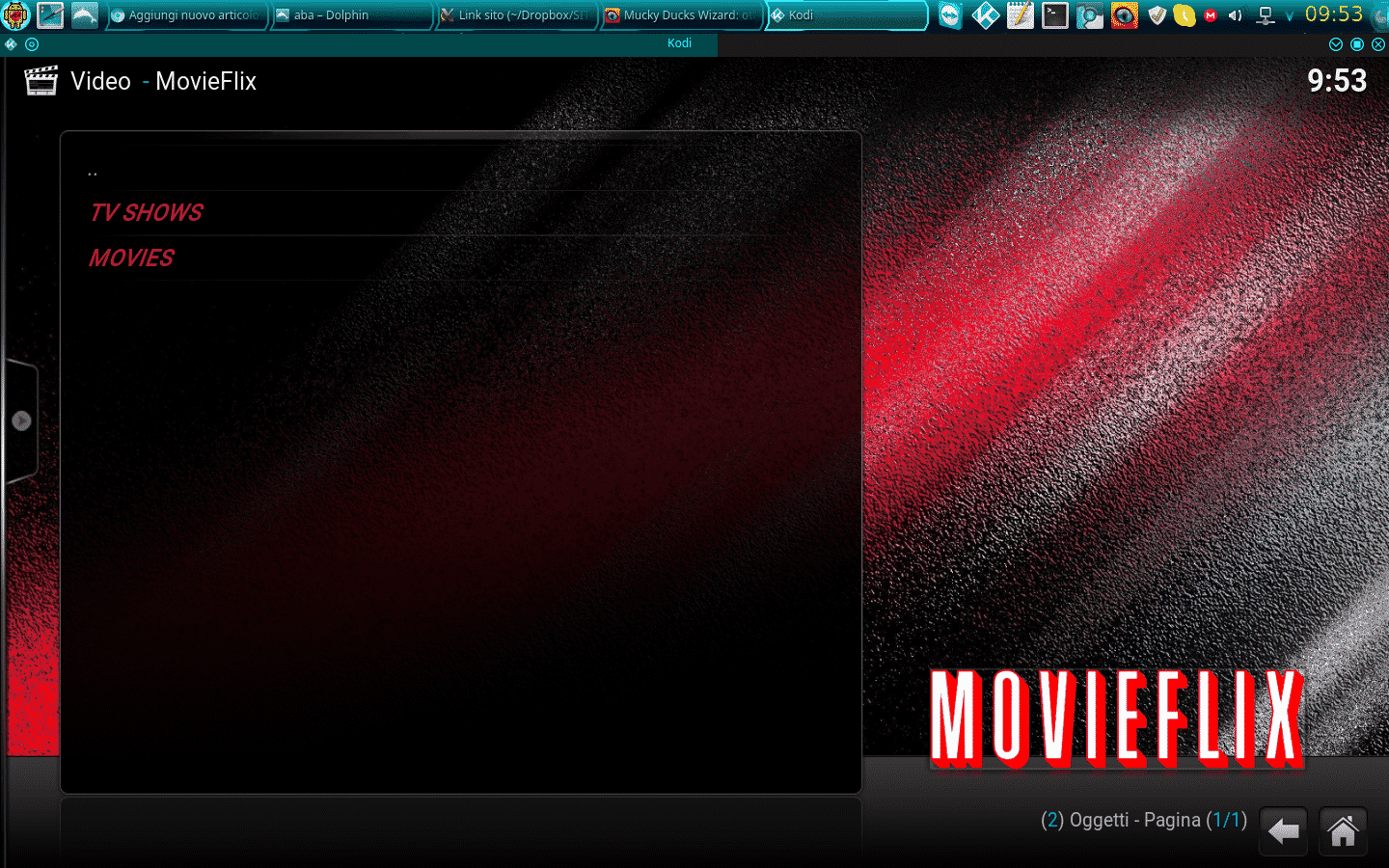Launch the Dolphin file manager launcher
1389x868 pixels.
85,15
